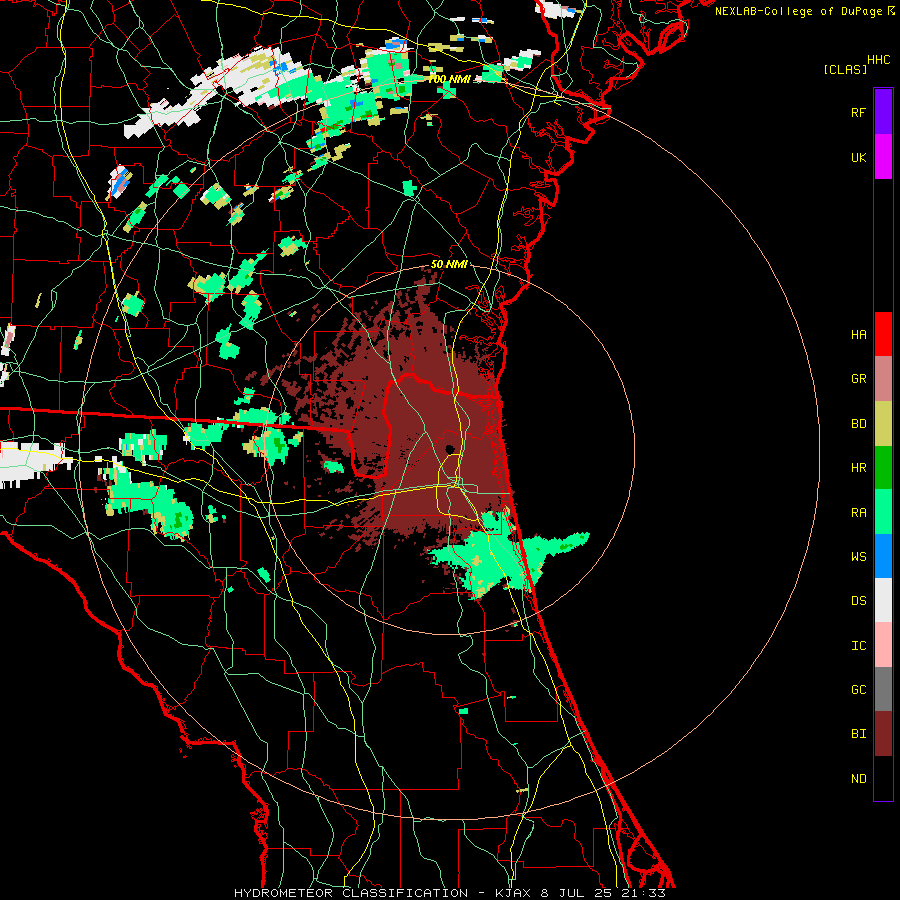Image resolution: width=900 pixels, height=900 pixels.
Task: Click the BI brown legend swatch
Action: [x=883, y=734]
